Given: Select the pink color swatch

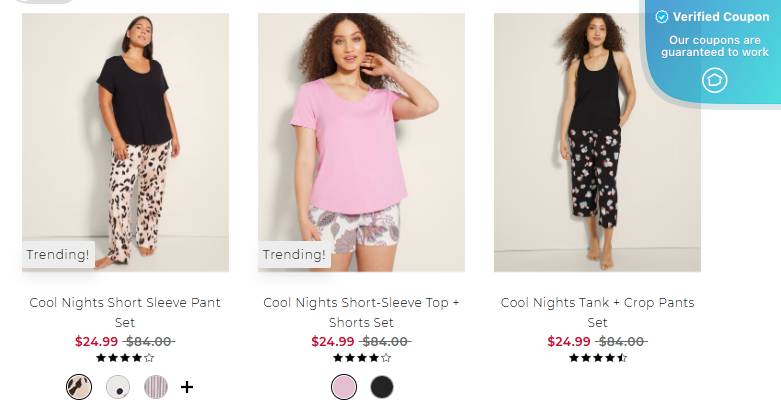Looking at the screenshot, I should pos(343,386).
